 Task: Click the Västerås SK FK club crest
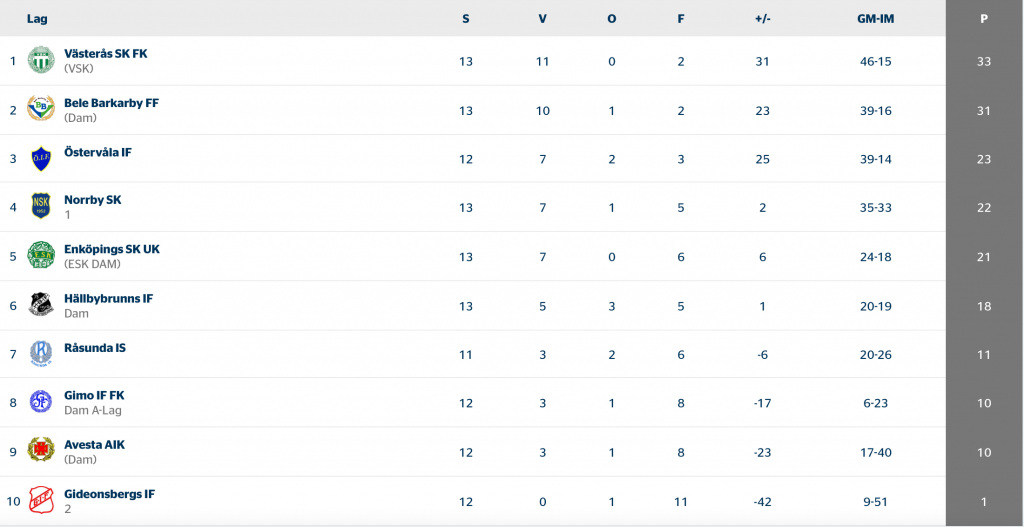[x=41, y=60]
